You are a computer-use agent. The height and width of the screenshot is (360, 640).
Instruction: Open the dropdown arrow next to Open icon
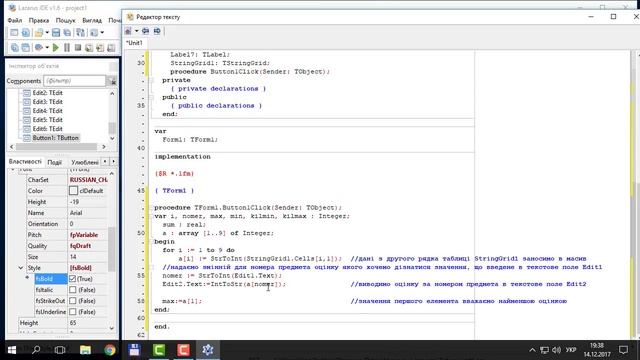click(47, 32)
